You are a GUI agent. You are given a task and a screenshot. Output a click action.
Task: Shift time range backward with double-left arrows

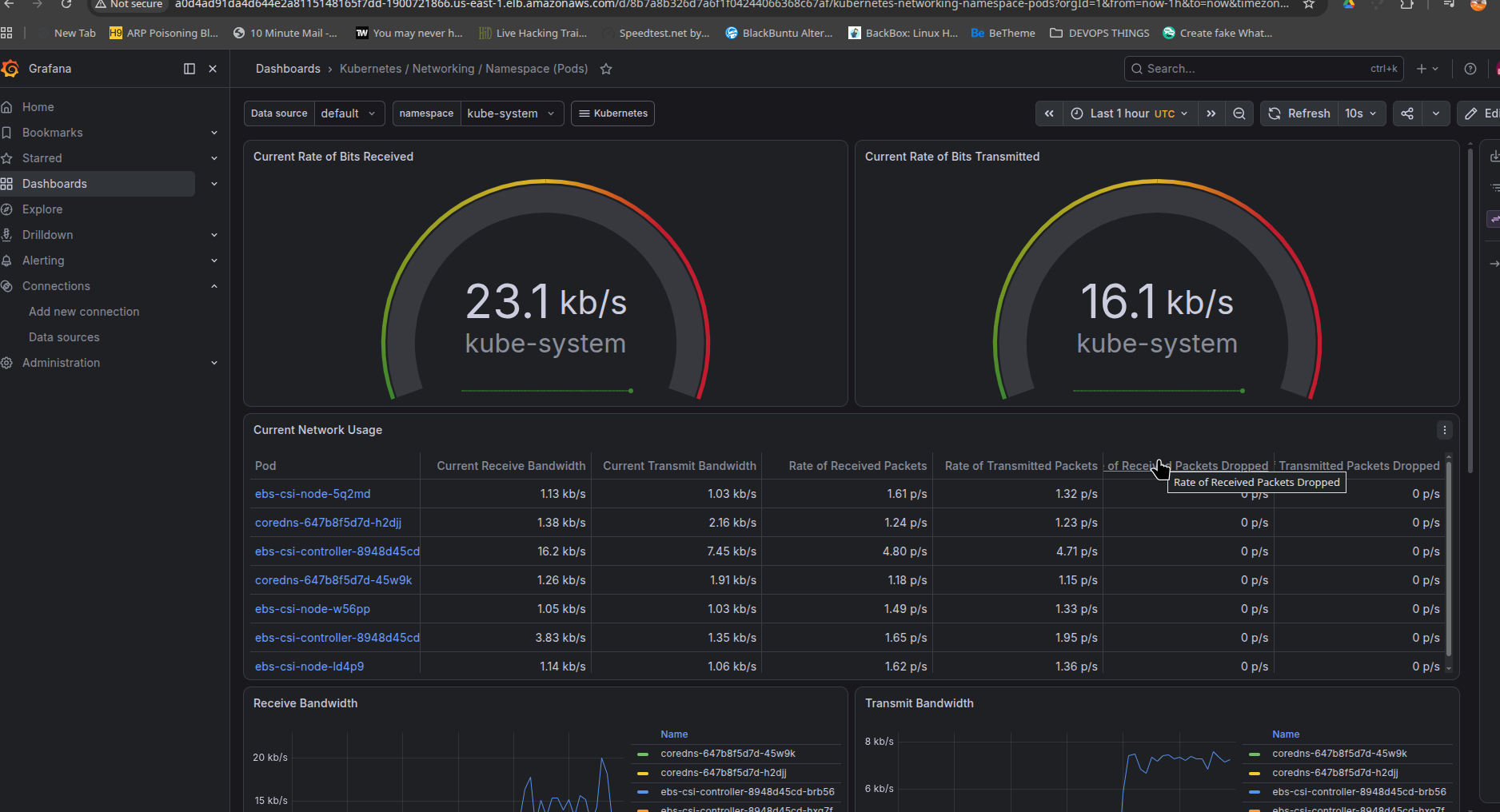coord(1049,113)
